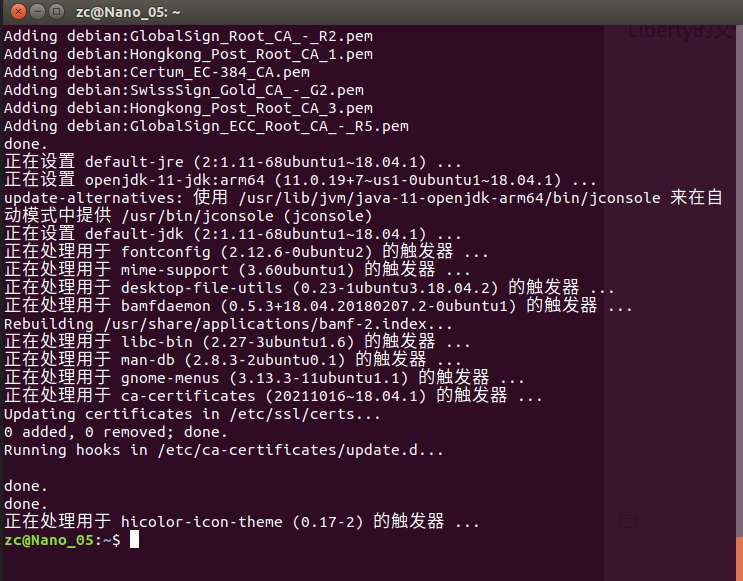
Task: Click the line SwissSign_Gold_CA_-_G2.pem
Action: pyautogui.click(x=184, y=91)
